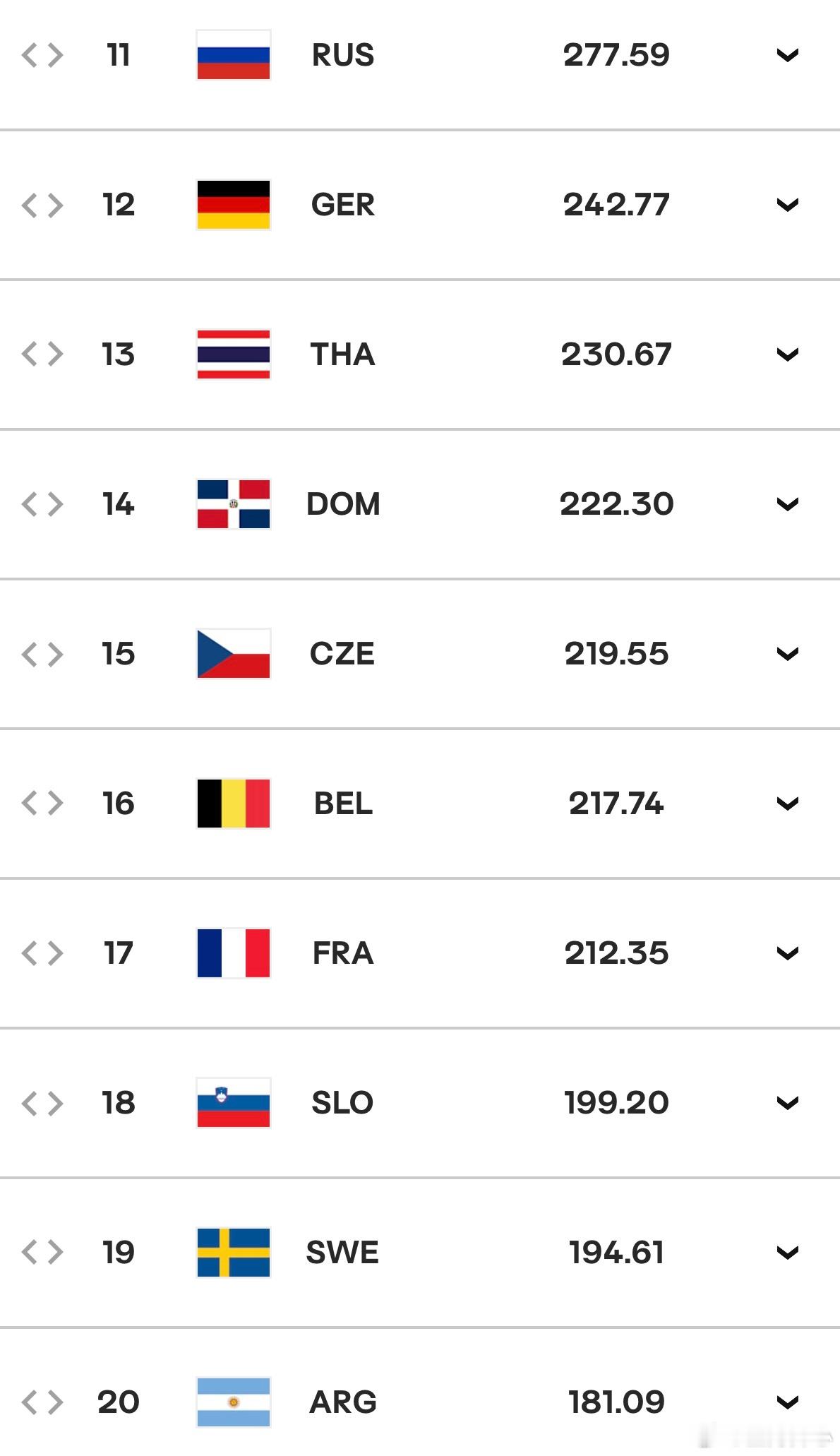The height and width of the screenshot is (1456, 840).
Task: Expand the THA ranking row chevron
Action: pos(787,354)
